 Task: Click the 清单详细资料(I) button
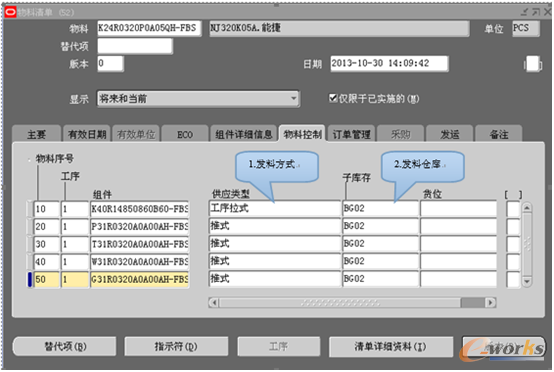[x=391, y=347]
